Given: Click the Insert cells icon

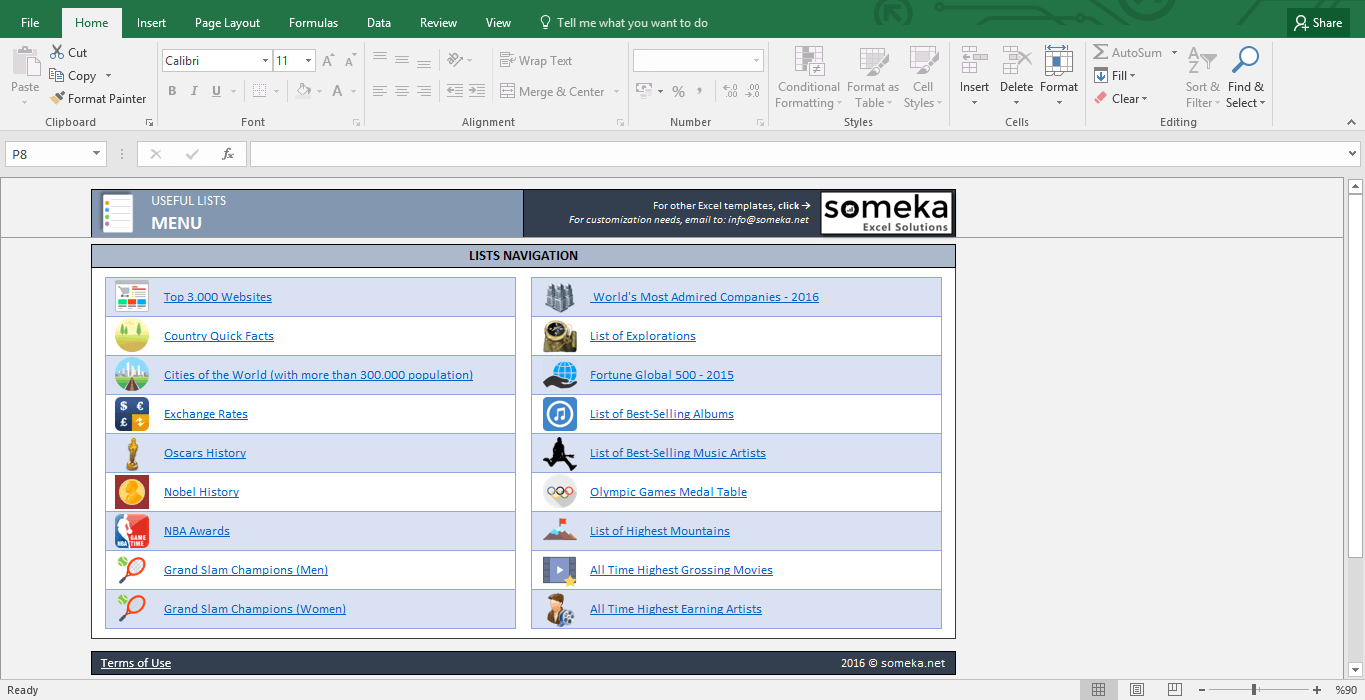Looking at the screenshot, I should coord(974,61).
